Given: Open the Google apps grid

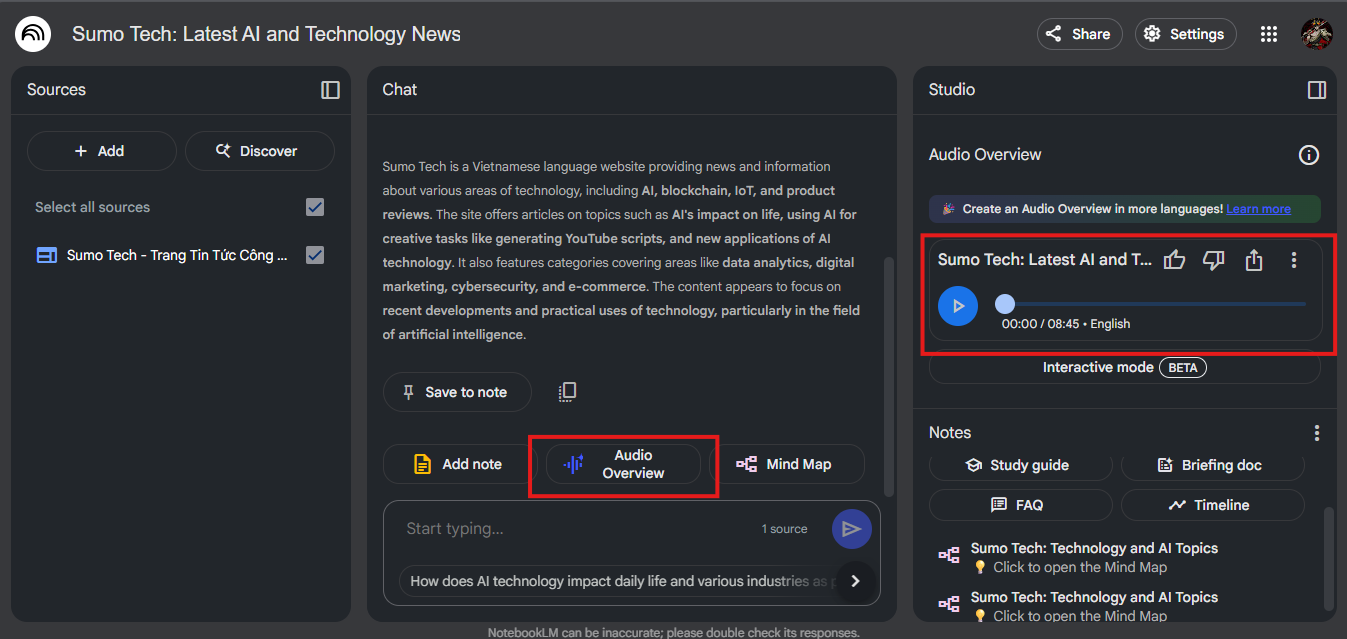Looking at the screenshot, I should pyautogui.click(x=1269, y=34).
